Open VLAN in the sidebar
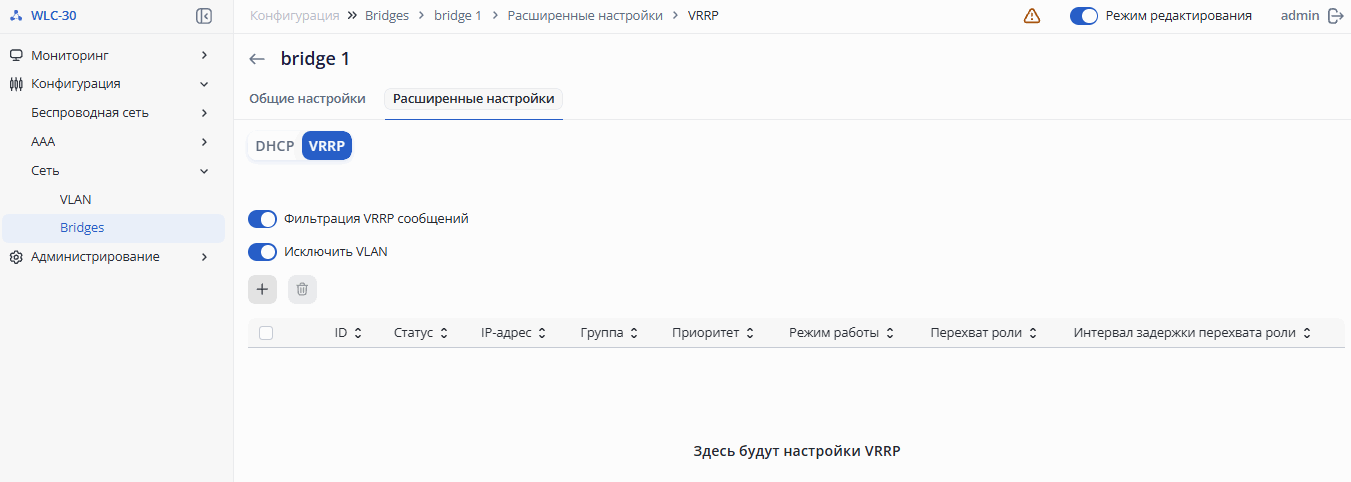The width and height of the screenshot is (1351, 482). point(76,200)
